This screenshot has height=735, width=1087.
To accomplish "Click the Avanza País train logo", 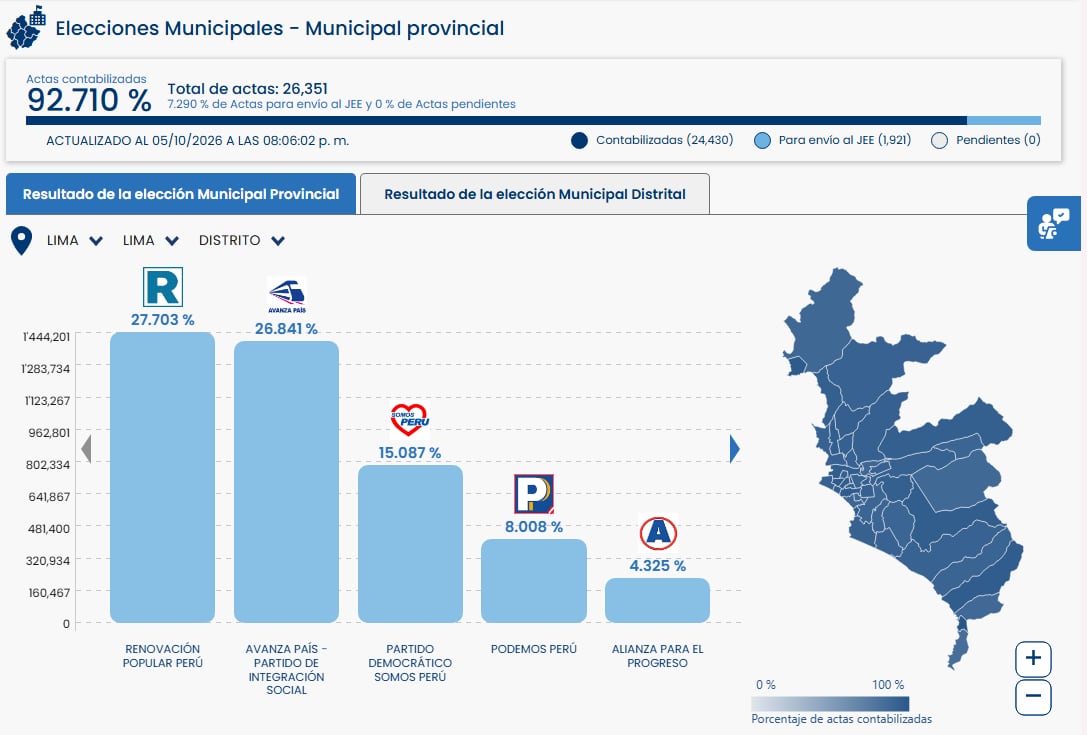I will click(x=286, y=295).
